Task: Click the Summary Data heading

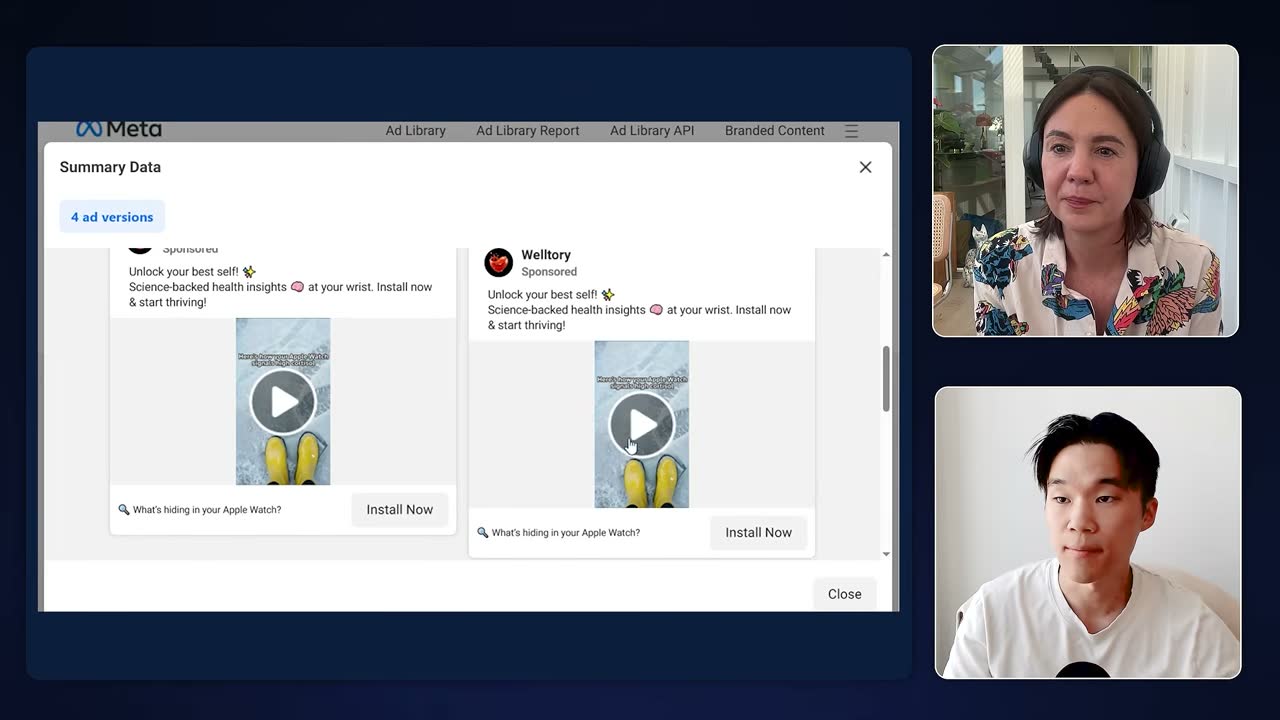Action: click(x=110, y=167)
